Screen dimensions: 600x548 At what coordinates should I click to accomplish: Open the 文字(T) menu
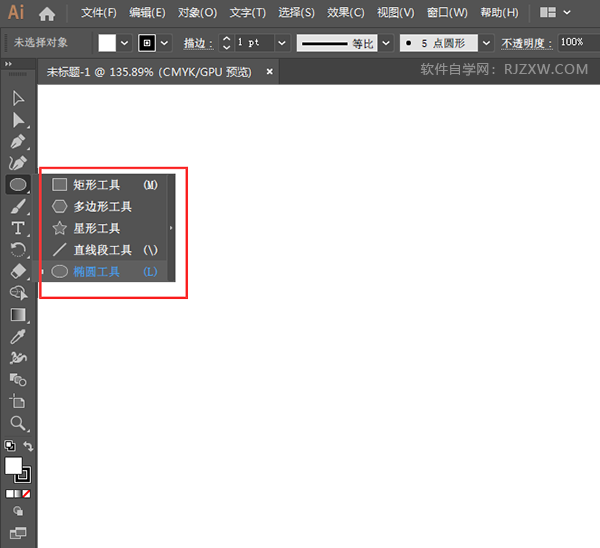click(x=247, y=13)
